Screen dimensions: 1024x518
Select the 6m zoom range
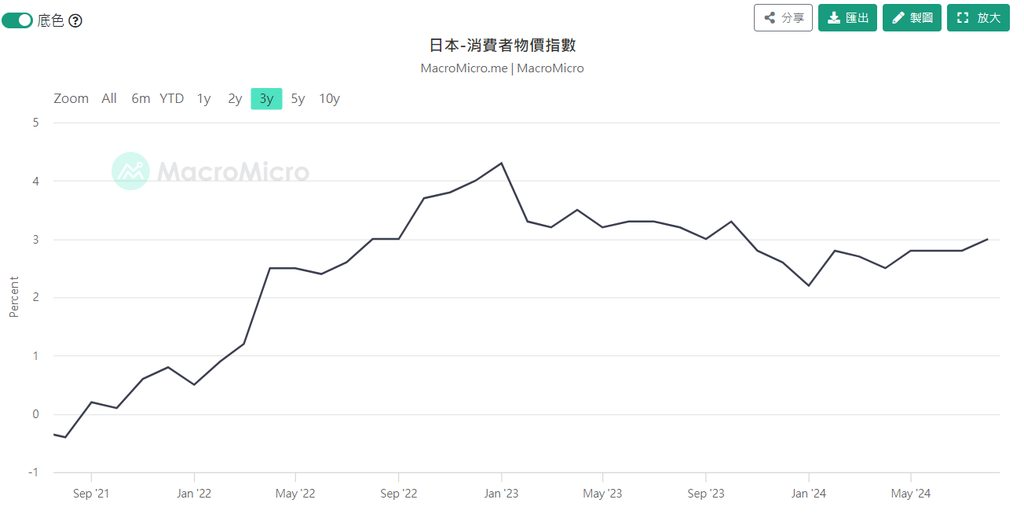141,98
